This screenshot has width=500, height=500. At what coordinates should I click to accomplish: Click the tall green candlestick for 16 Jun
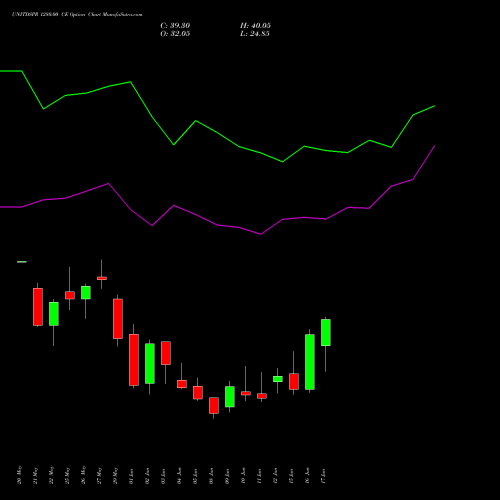[x=310, y=362]
